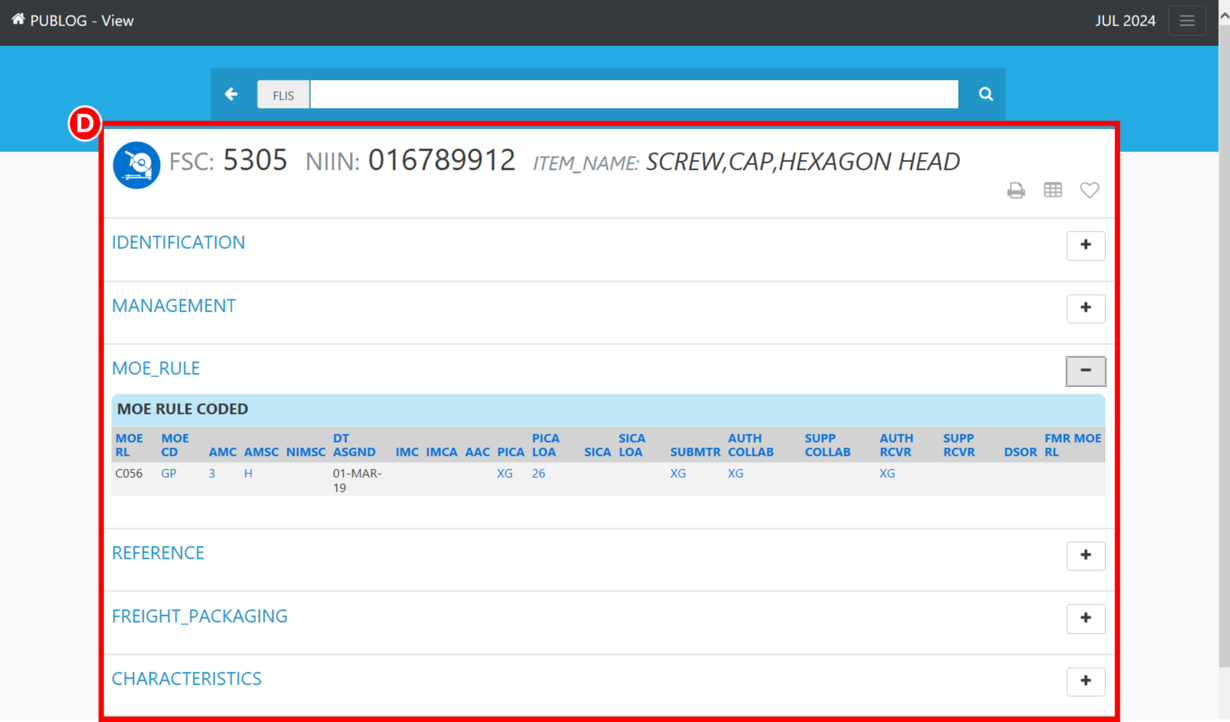Click the PUBLOG - View title
Screen dimensions: 1230x722
pyautogui.click(x=82, y=20)
